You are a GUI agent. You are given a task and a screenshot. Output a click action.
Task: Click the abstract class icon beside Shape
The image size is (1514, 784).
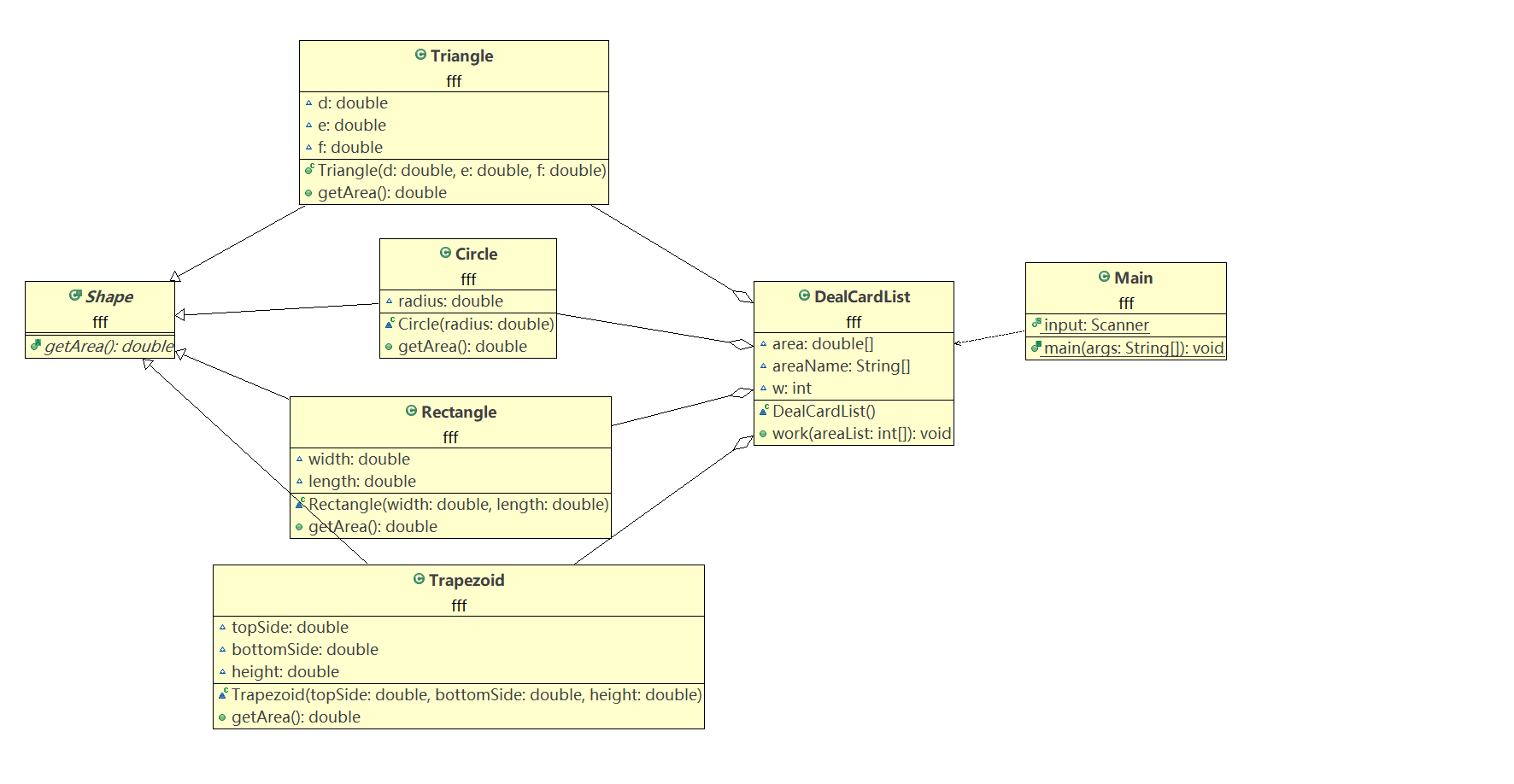tap(75, 295)
